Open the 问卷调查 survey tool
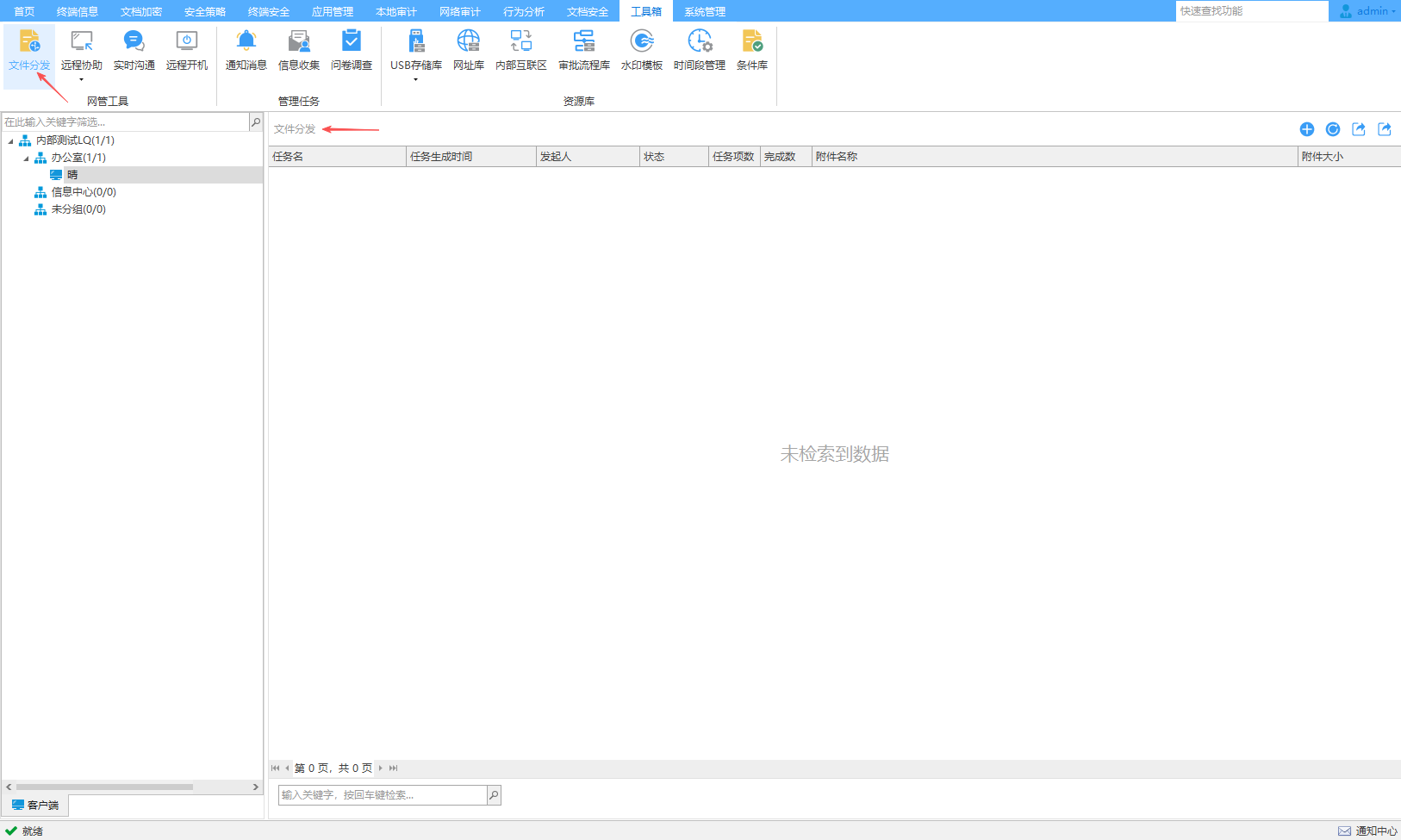 click(x=351, y=49)
